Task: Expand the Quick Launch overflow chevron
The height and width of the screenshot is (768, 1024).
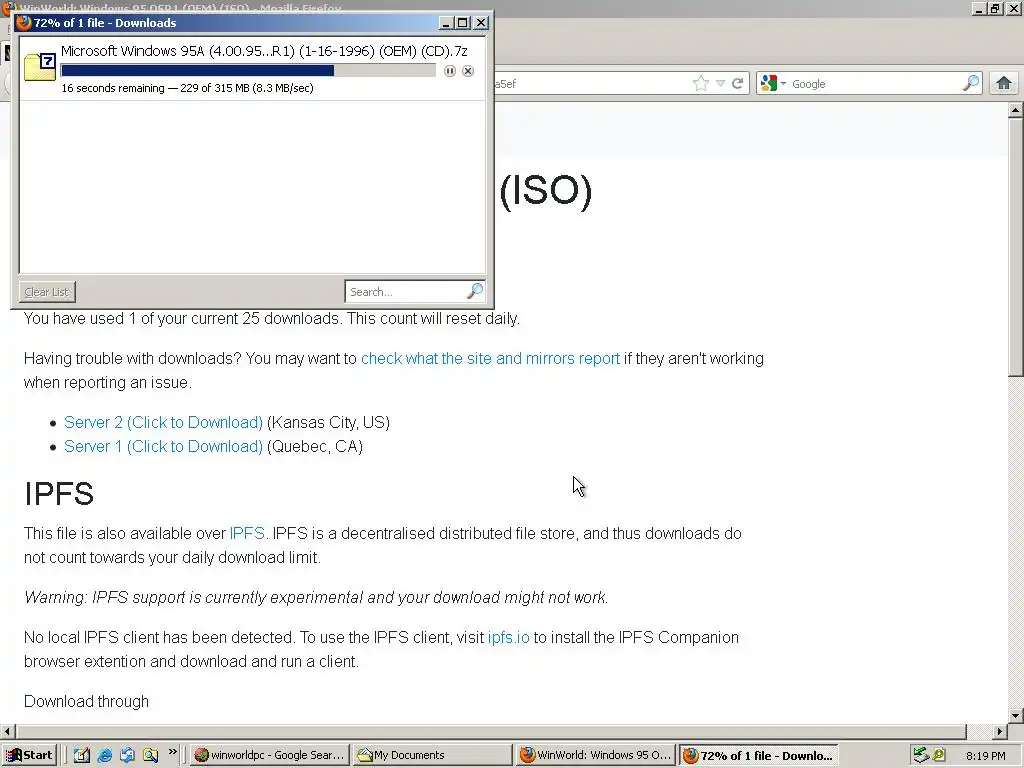Action: coord(172,752)
